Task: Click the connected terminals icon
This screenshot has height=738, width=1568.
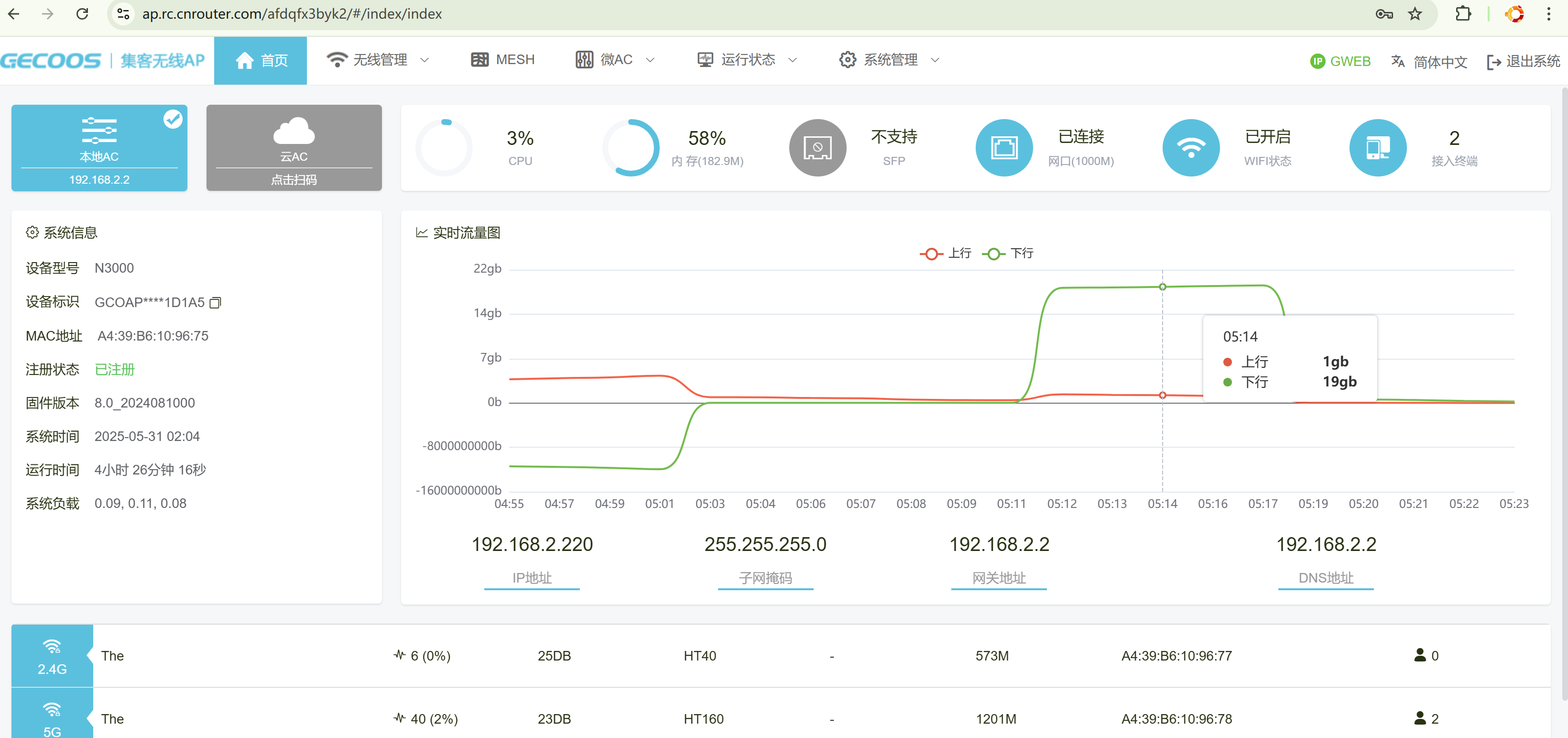Action: (x=1378, y=148)
